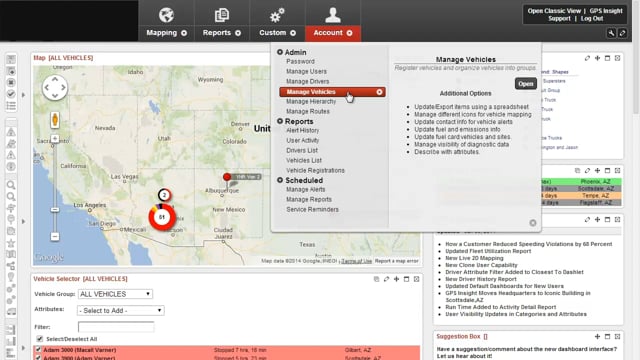Click the Log Out link
Screen dimensions: 640x360
point(592,18)
